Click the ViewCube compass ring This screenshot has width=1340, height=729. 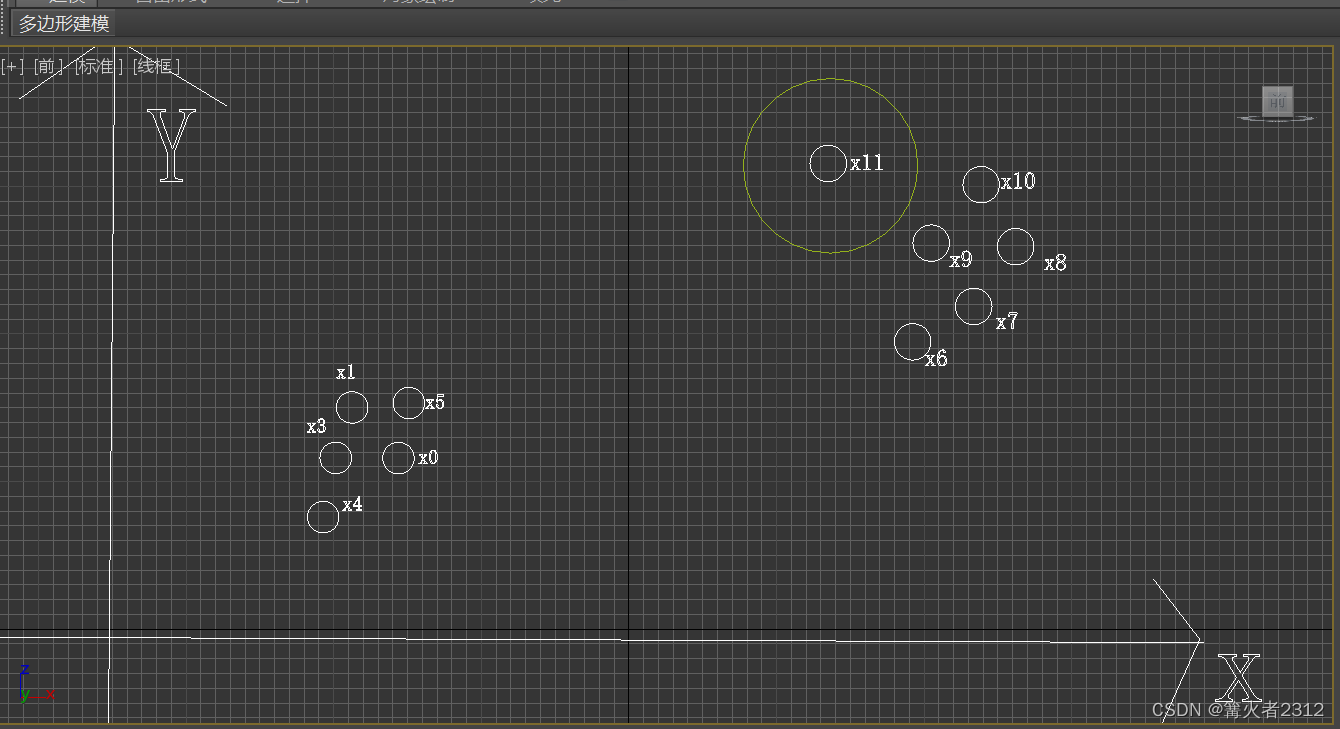coord(1277,118)
